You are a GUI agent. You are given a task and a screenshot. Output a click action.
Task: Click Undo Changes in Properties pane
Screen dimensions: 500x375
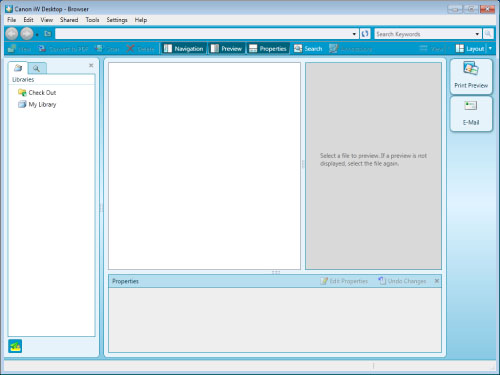[402, 281]
